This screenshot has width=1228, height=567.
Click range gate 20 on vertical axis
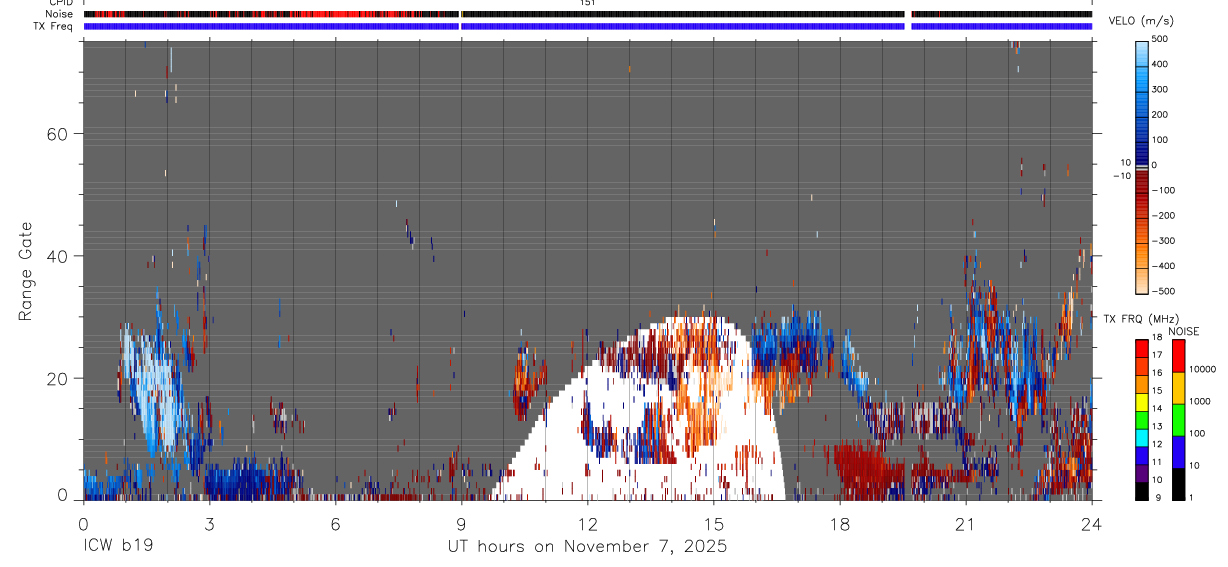click(x=55, y=378)
